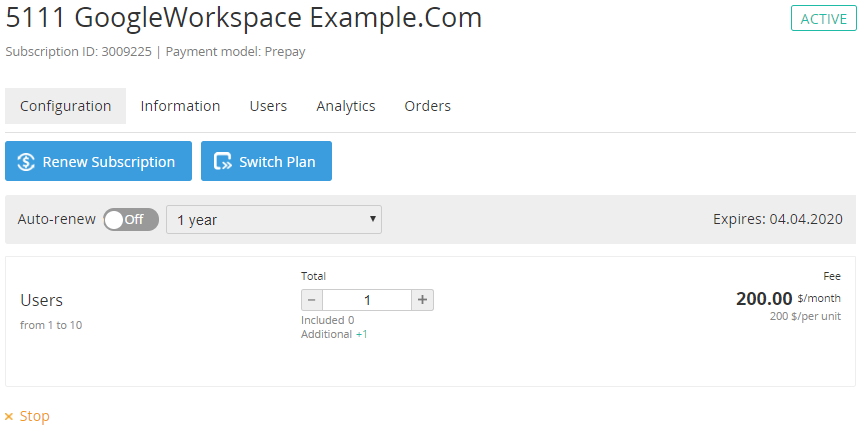Switch to the Information tab

180,106
